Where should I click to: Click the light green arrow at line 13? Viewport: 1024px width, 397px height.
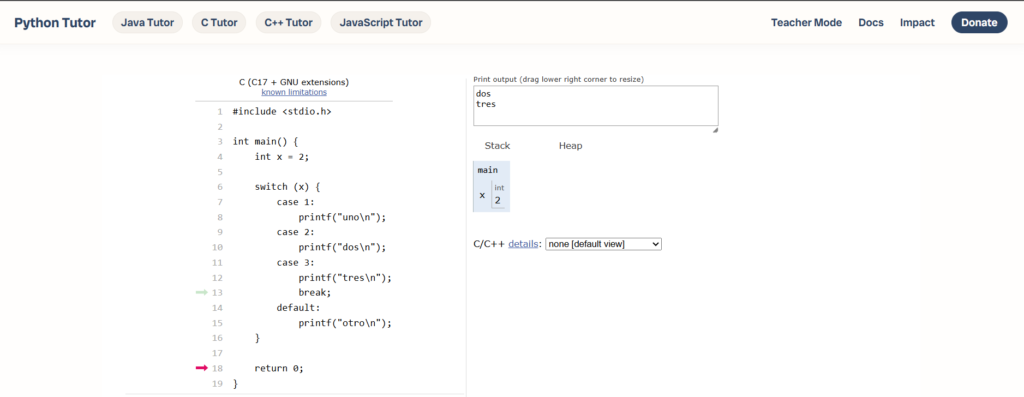pyautogui.click(x=201, y=293)
